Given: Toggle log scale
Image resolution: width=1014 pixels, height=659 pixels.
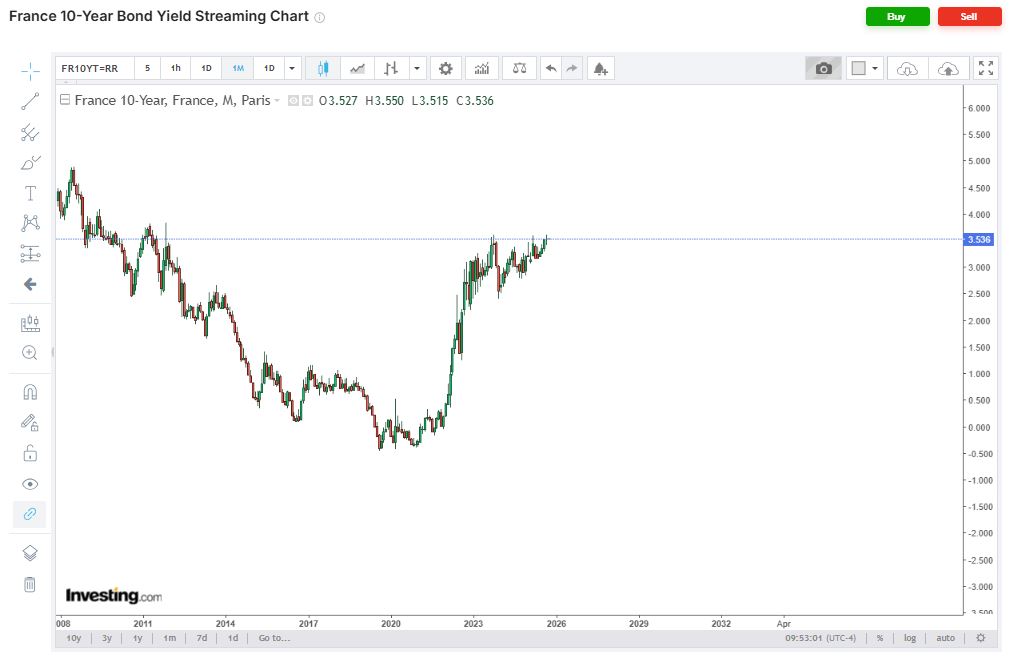Looking at the screenshot, I should [910, 638].
